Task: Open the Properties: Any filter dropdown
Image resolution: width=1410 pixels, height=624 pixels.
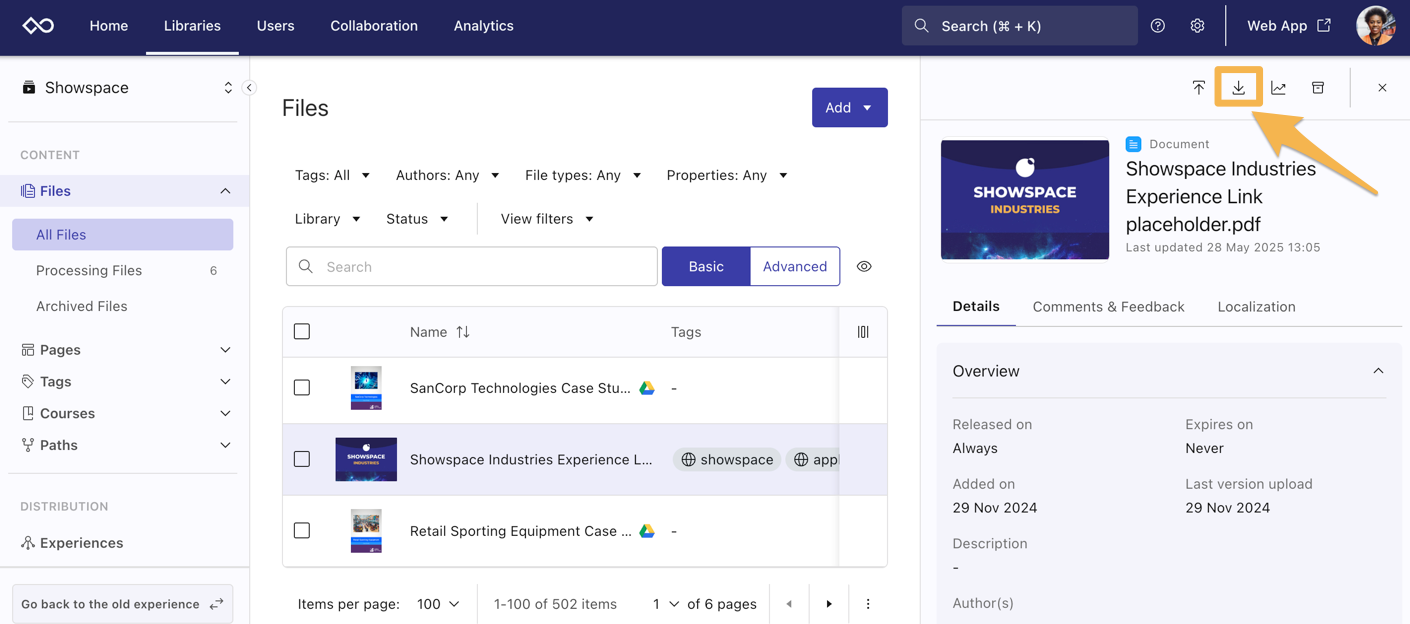Action: (727, 175)
